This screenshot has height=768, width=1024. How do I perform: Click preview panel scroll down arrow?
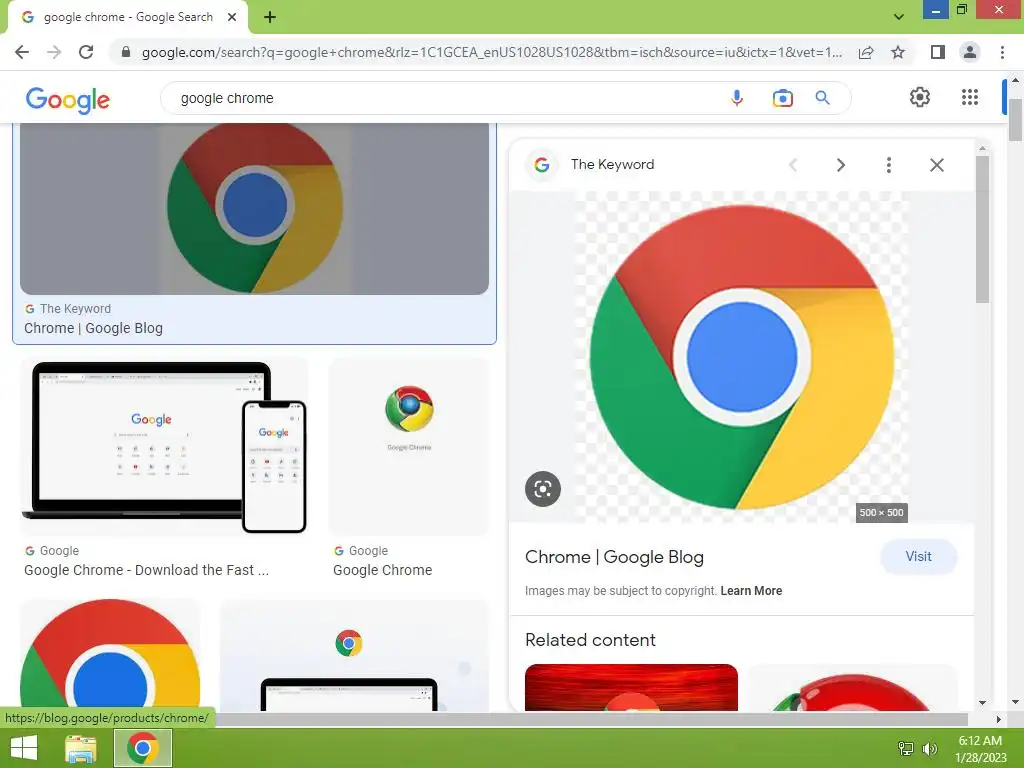982,703
